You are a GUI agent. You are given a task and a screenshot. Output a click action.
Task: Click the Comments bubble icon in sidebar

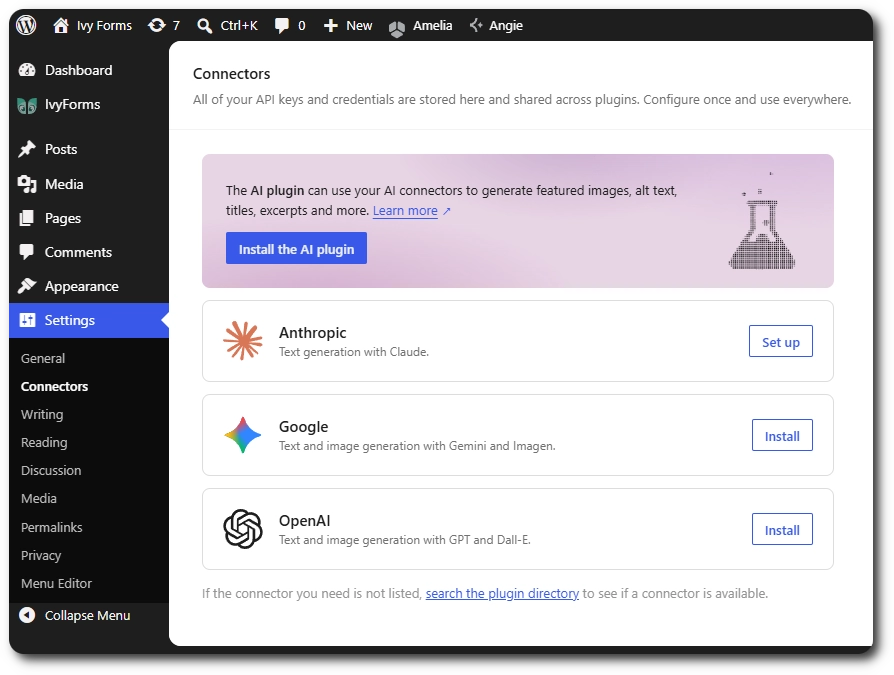(x=27, y=252)
